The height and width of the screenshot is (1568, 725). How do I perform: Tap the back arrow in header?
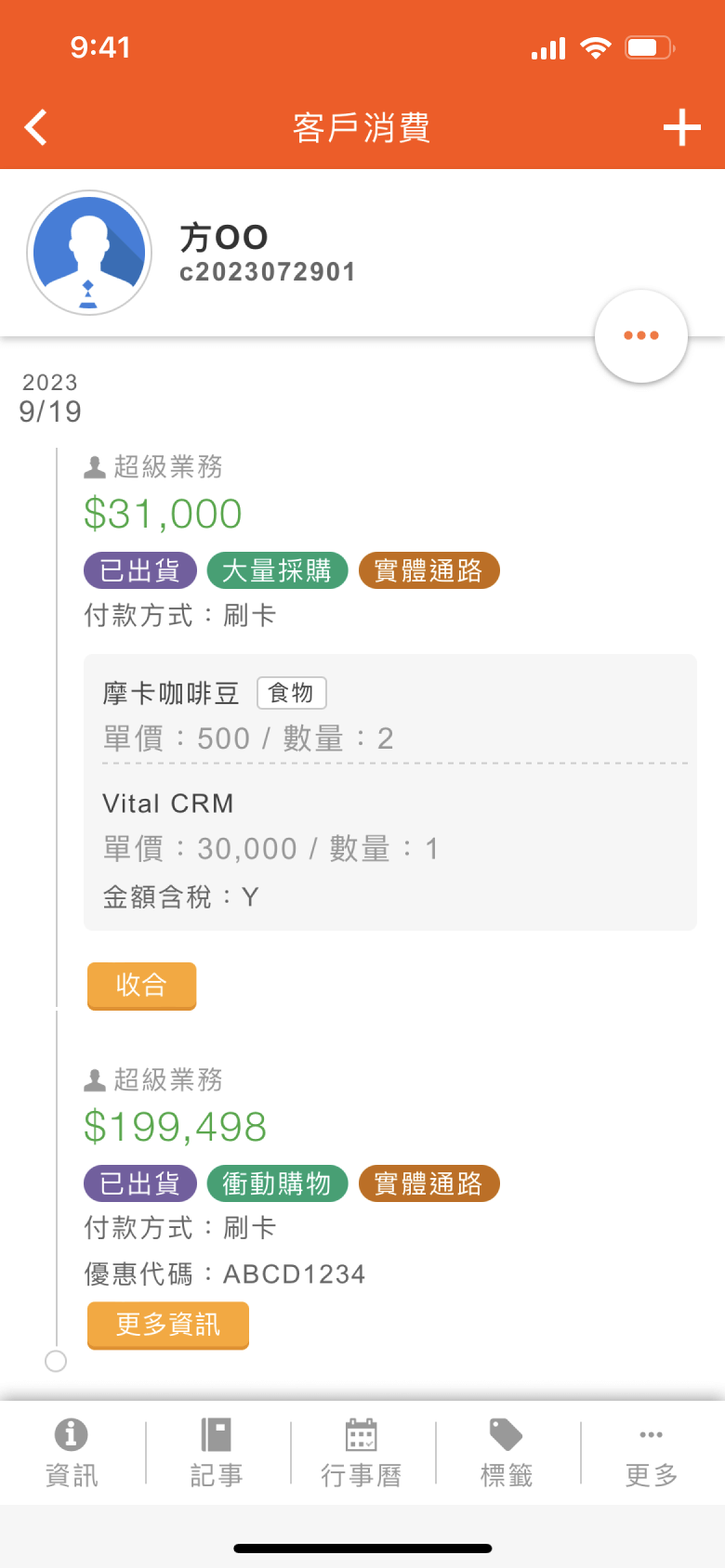tap(36, 127)
